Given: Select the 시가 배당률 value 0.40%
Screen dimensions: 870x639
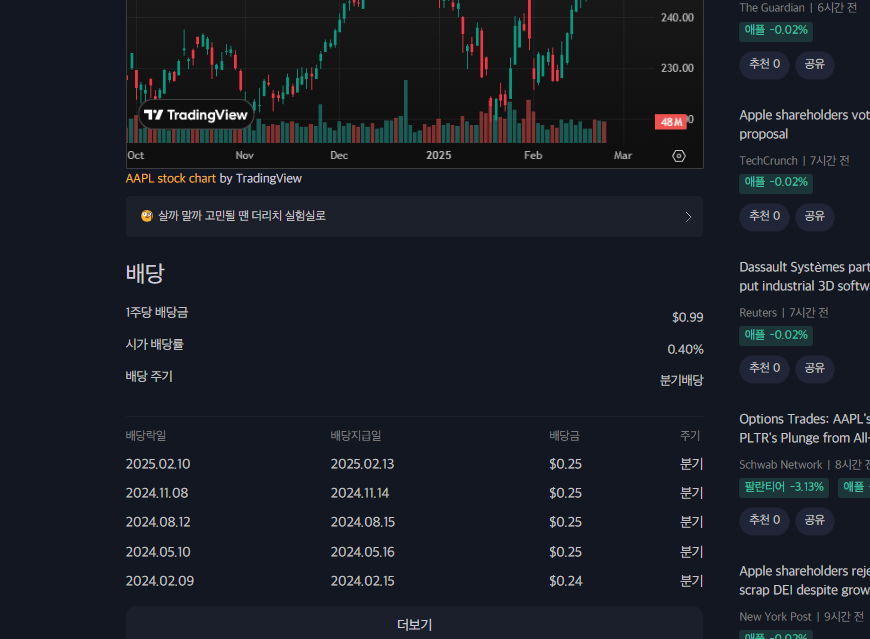Looking at the screenshot, I should 685,349.
